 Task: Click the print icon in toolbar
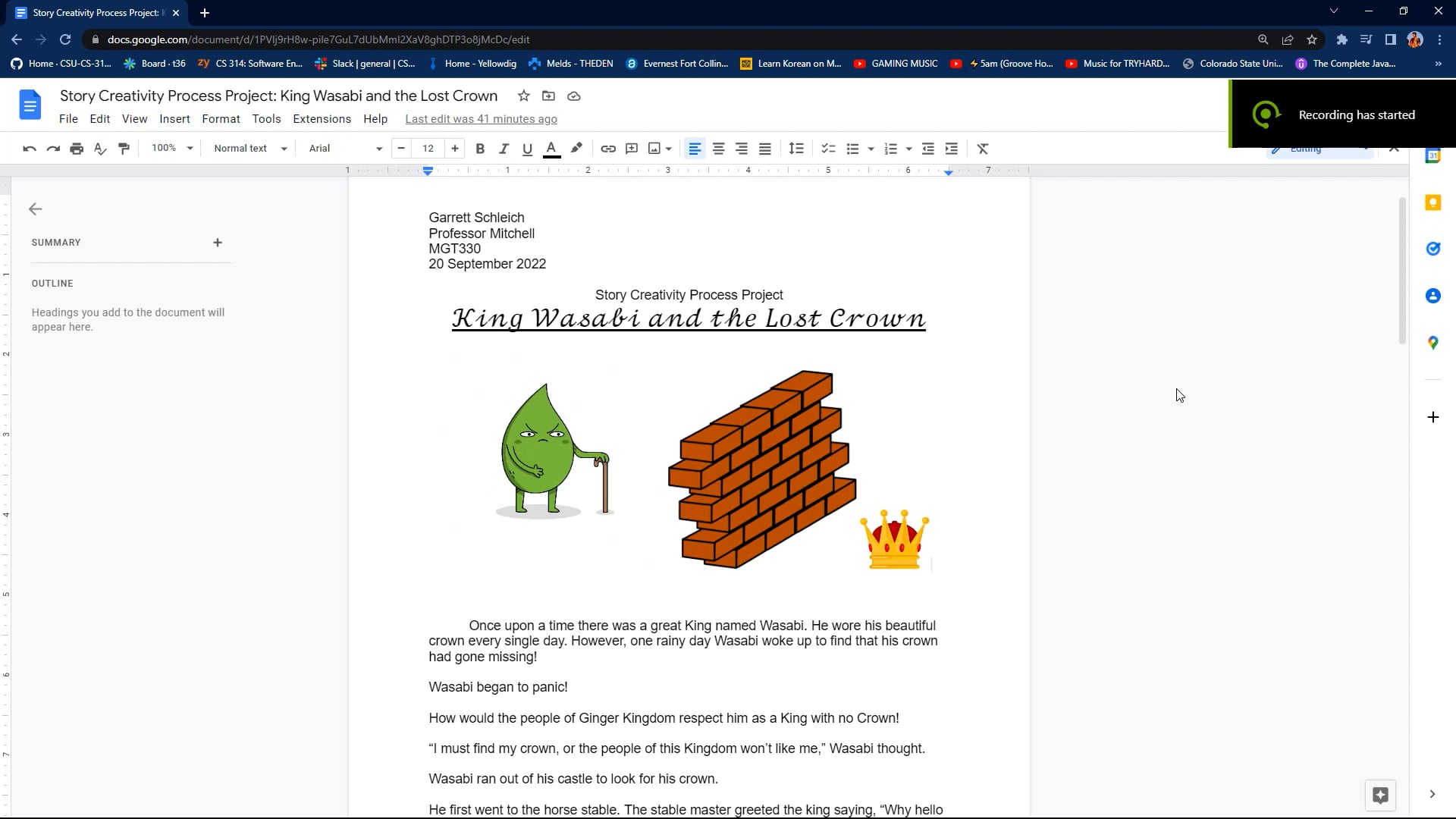tap(77, 149)
